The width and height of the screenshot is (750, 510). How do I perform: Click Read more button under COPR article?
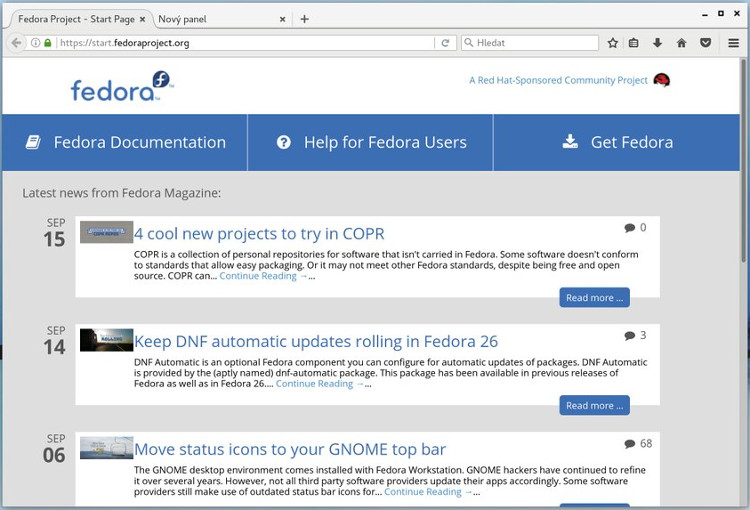coord(595,298)
